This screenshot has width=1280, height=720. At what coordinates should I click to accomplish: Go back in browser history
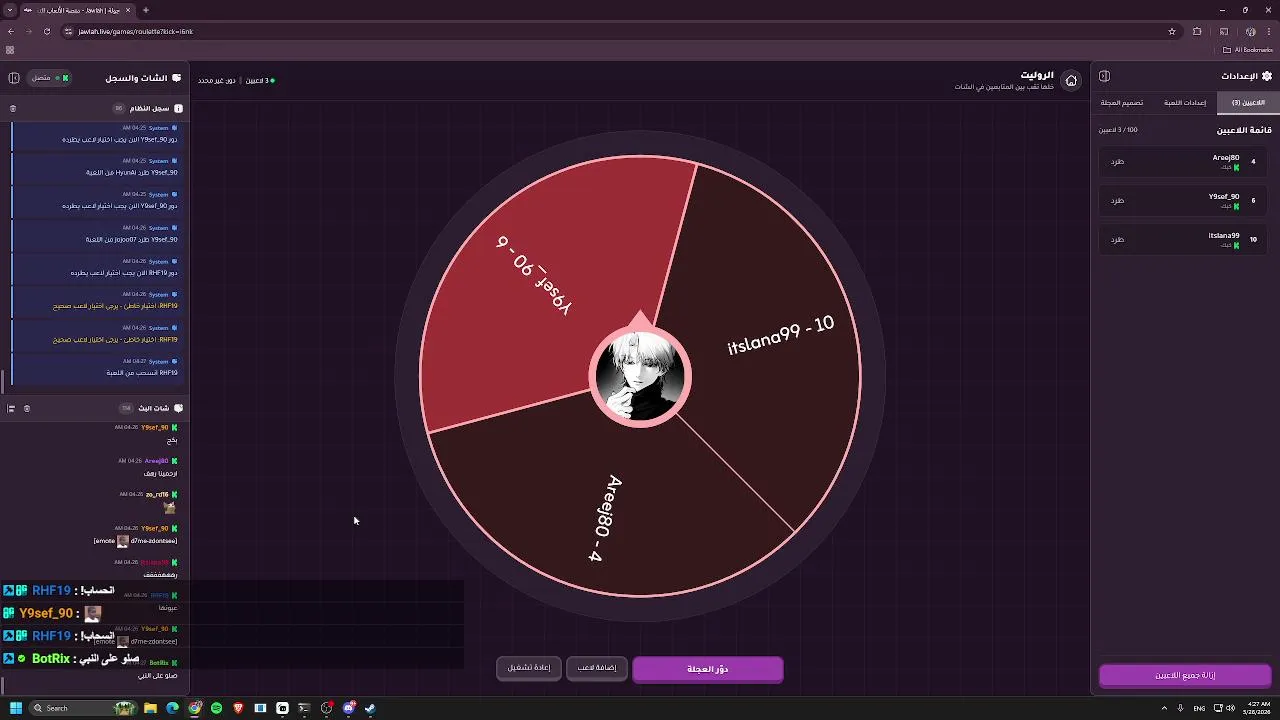point(11,31)
